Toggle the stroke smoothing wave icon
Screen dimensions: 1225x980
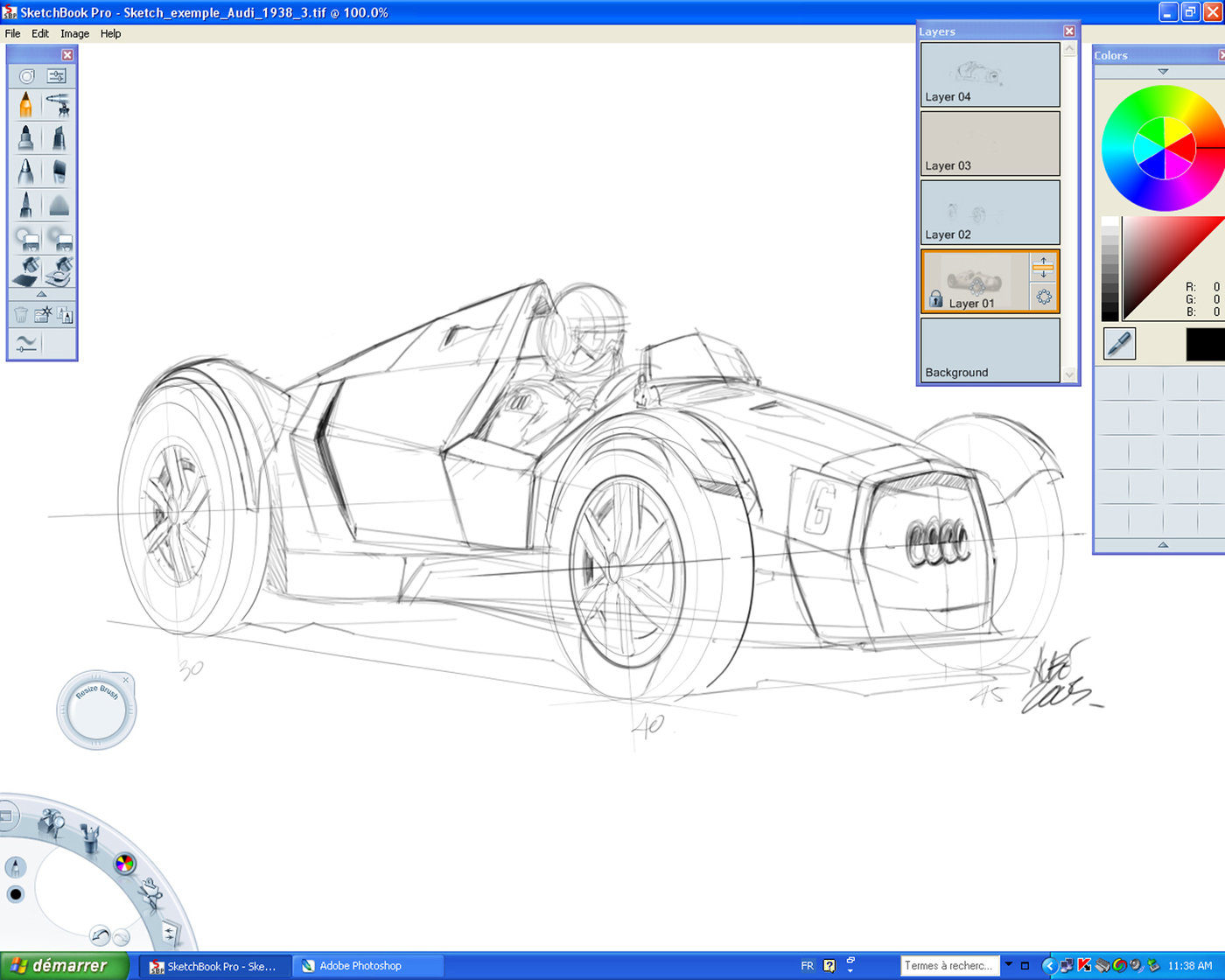25,343
